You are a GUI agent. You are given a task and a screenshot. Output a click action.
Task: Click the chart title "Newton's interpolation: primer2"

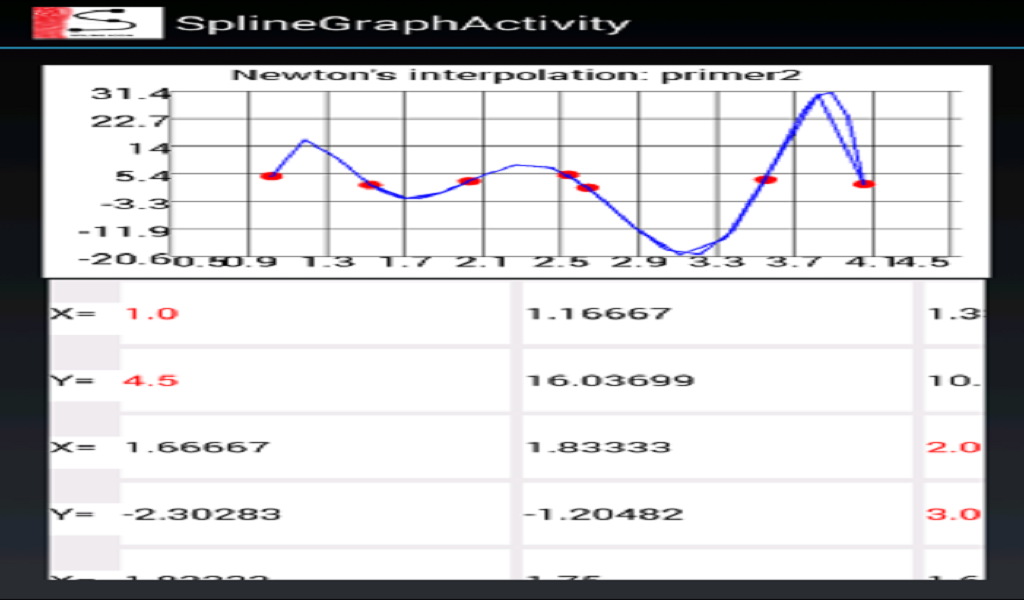click(516, 74)
